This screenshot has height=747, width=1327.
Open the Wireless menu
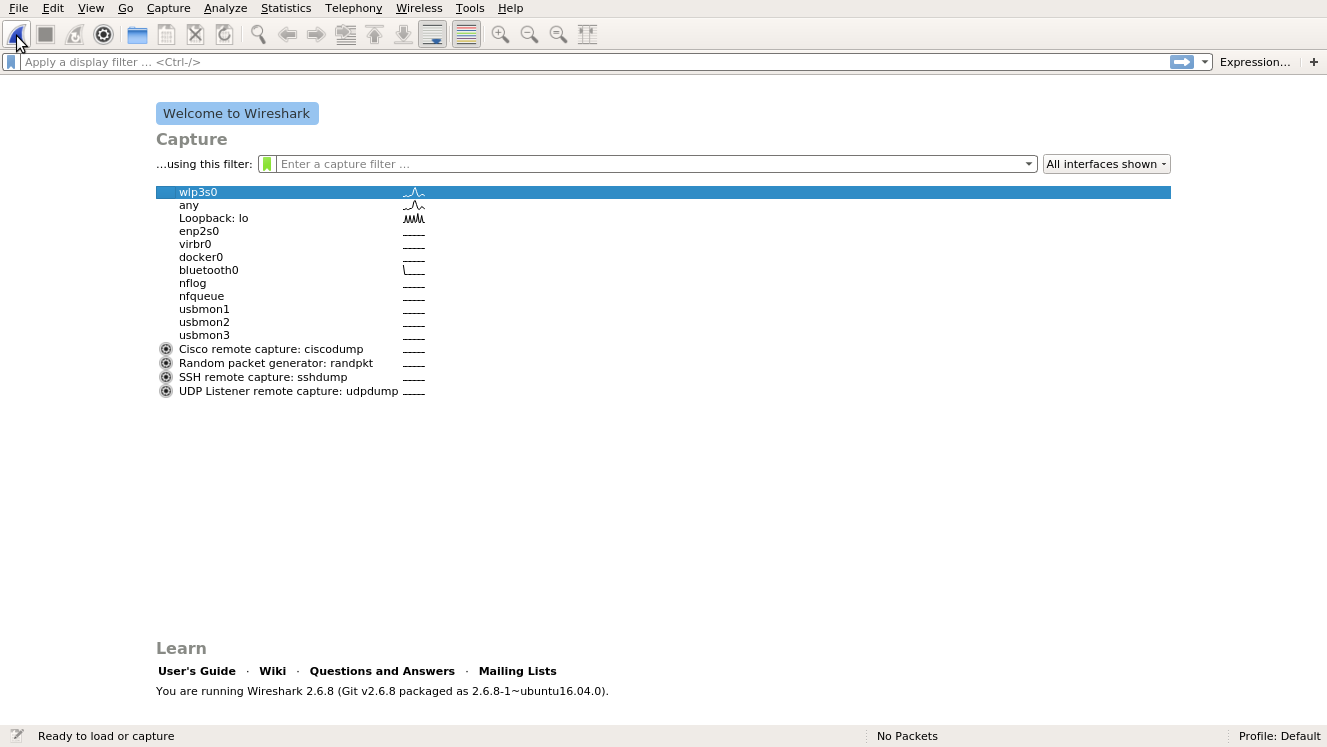[x=419, y=8]
